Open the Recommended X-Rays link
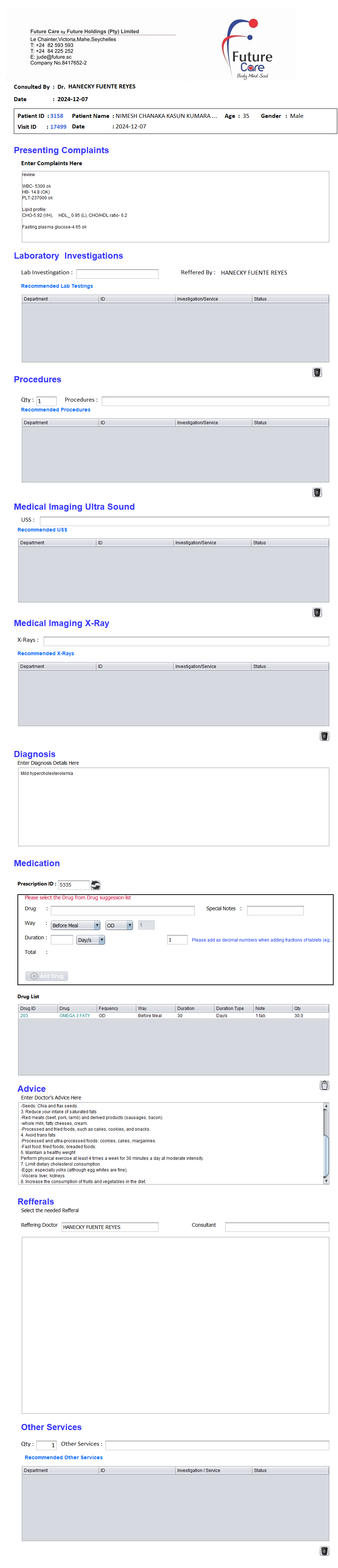 (x=45, y=653)
